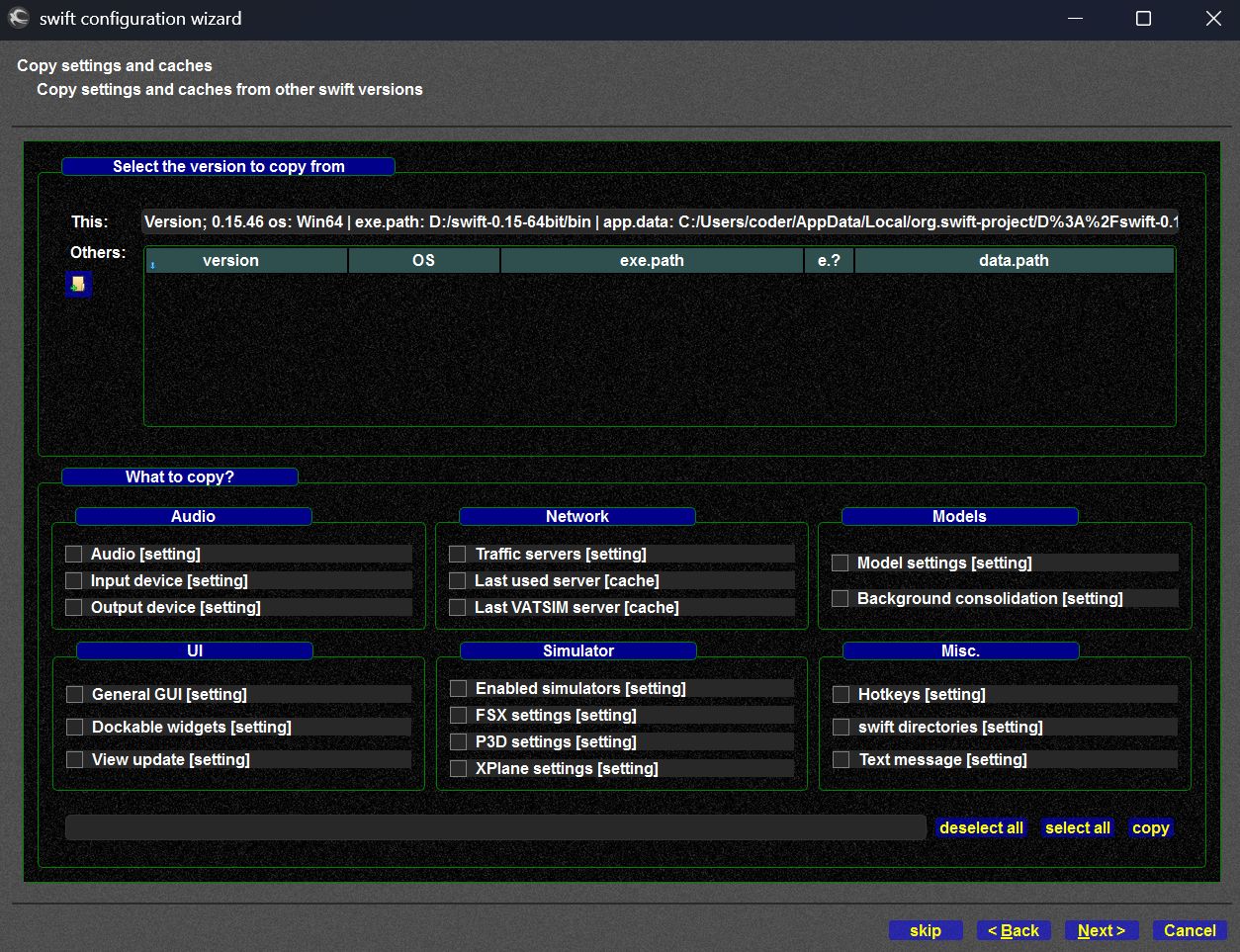The height and width of the screenshot is (952, 1240).
Task: Click the Simulator group title
Action: point(578,650)
